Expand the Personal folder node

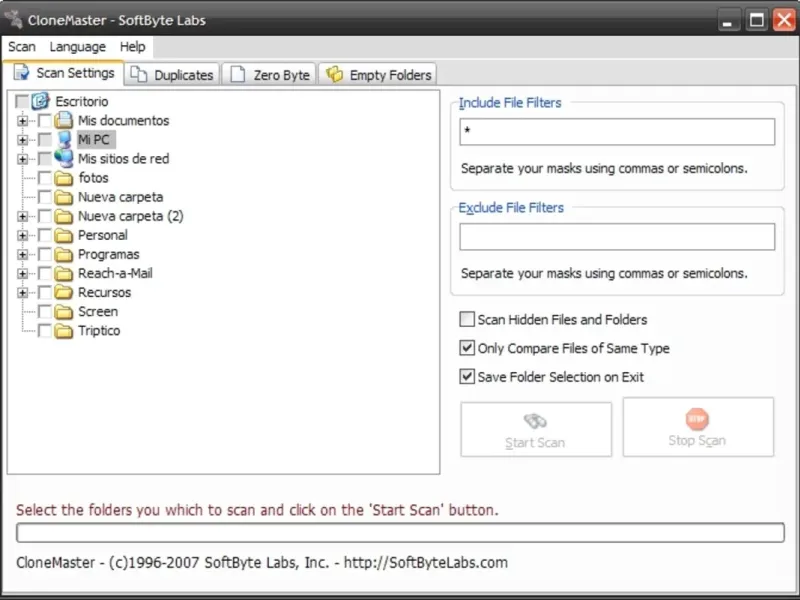[22, 235]
